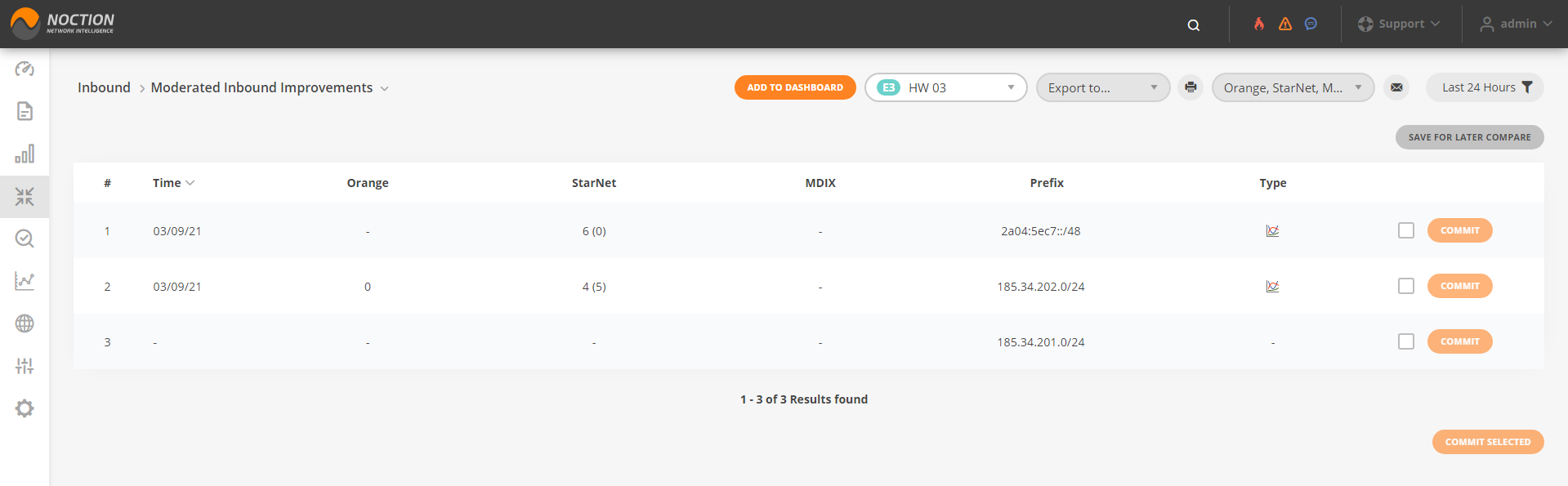Commit the 2a04:5ec7::/48 improvement
This screenshot has height=486, width=1568.
pos(1459,230)
